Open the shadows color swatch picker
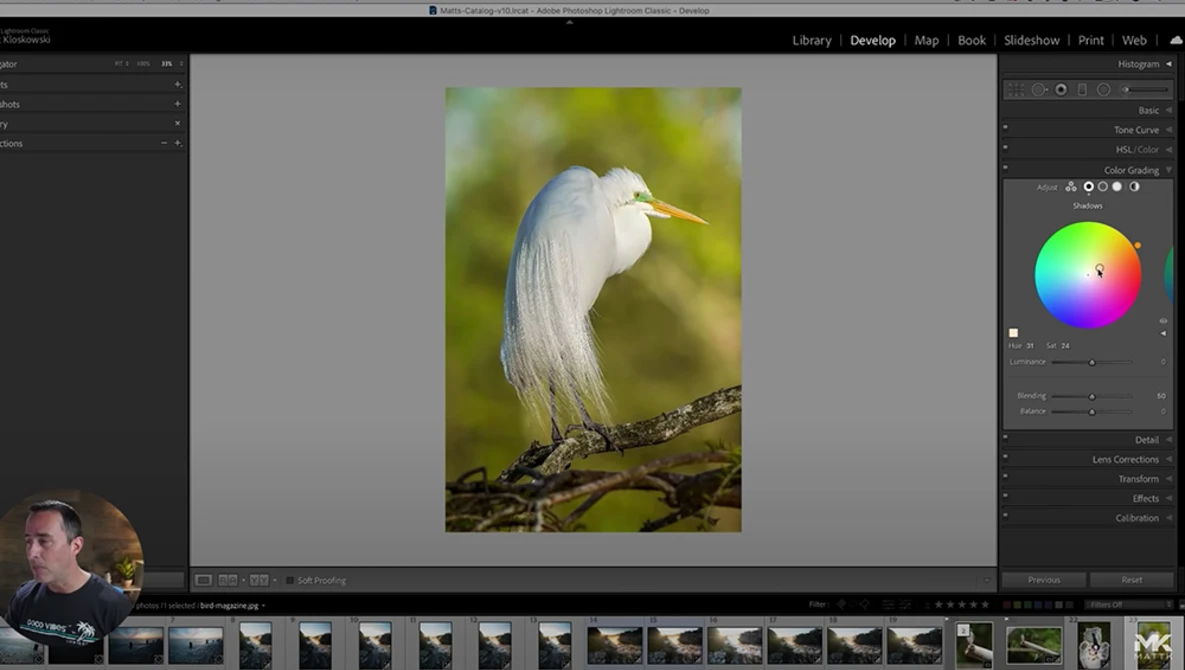Image resolution: width=1185 pixels, height=670 pixels. tap(1013, 333)
